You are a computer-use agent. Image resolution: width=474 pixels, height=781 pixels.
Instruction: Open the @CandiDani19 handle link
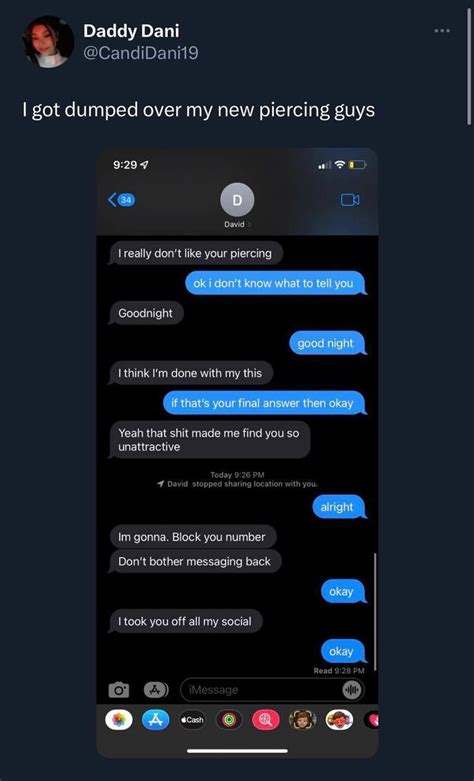click(x=141, y=52)
